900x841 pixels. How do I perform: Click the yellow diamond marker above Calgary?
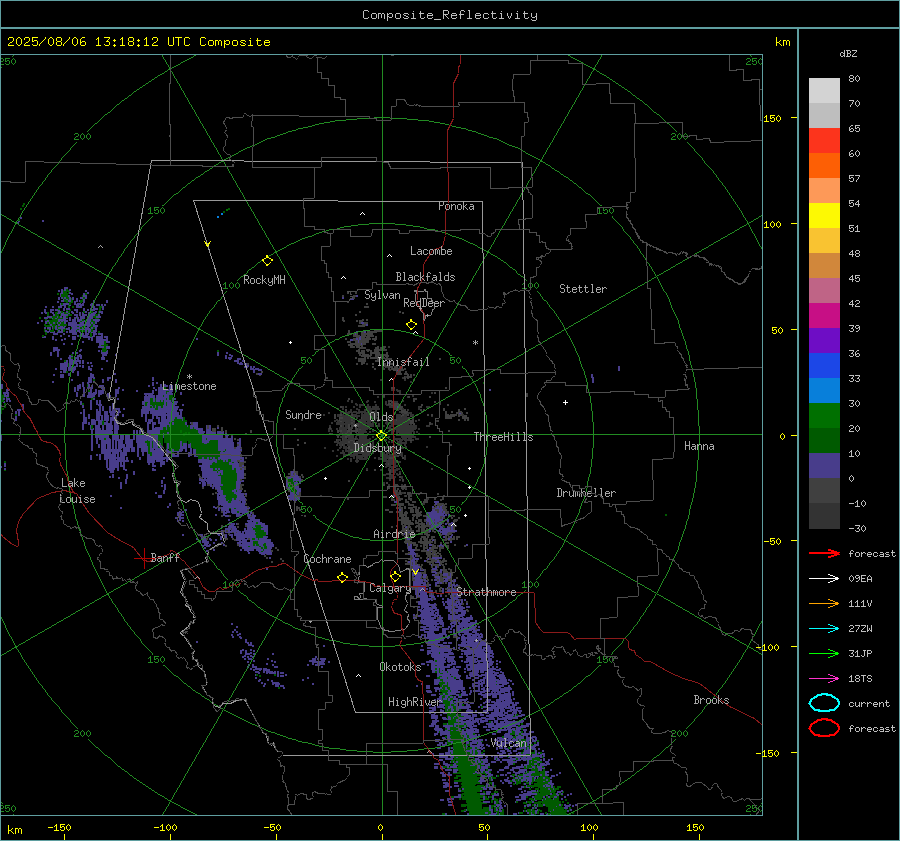[395, 576]
